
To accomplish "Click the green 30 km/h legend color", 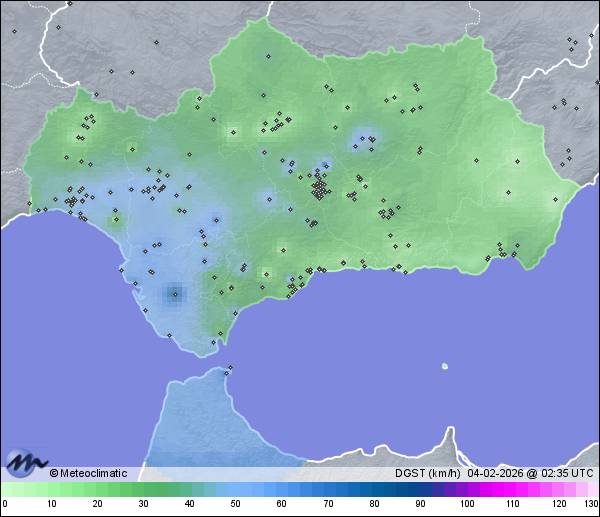I will [143, 489].
